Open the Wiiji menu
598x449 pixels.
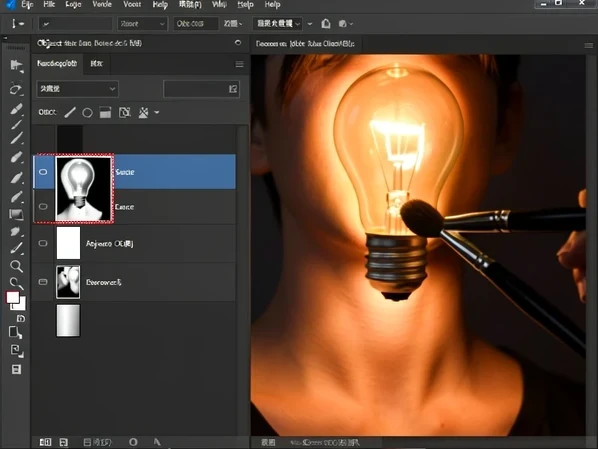pyautogui.click(x=219, y=5)
